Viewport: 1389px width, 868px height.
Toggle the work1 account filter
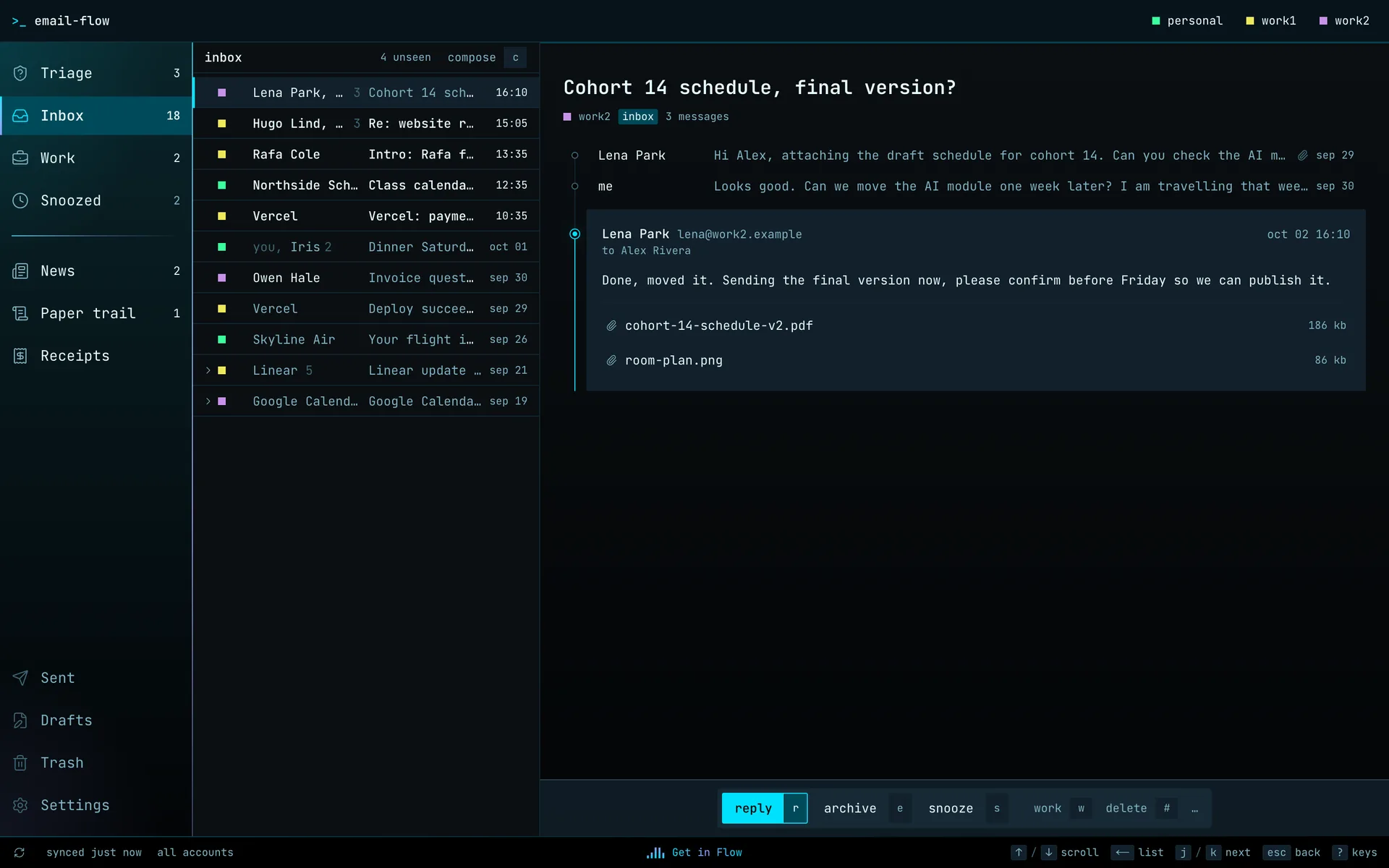pos(1271,21)
